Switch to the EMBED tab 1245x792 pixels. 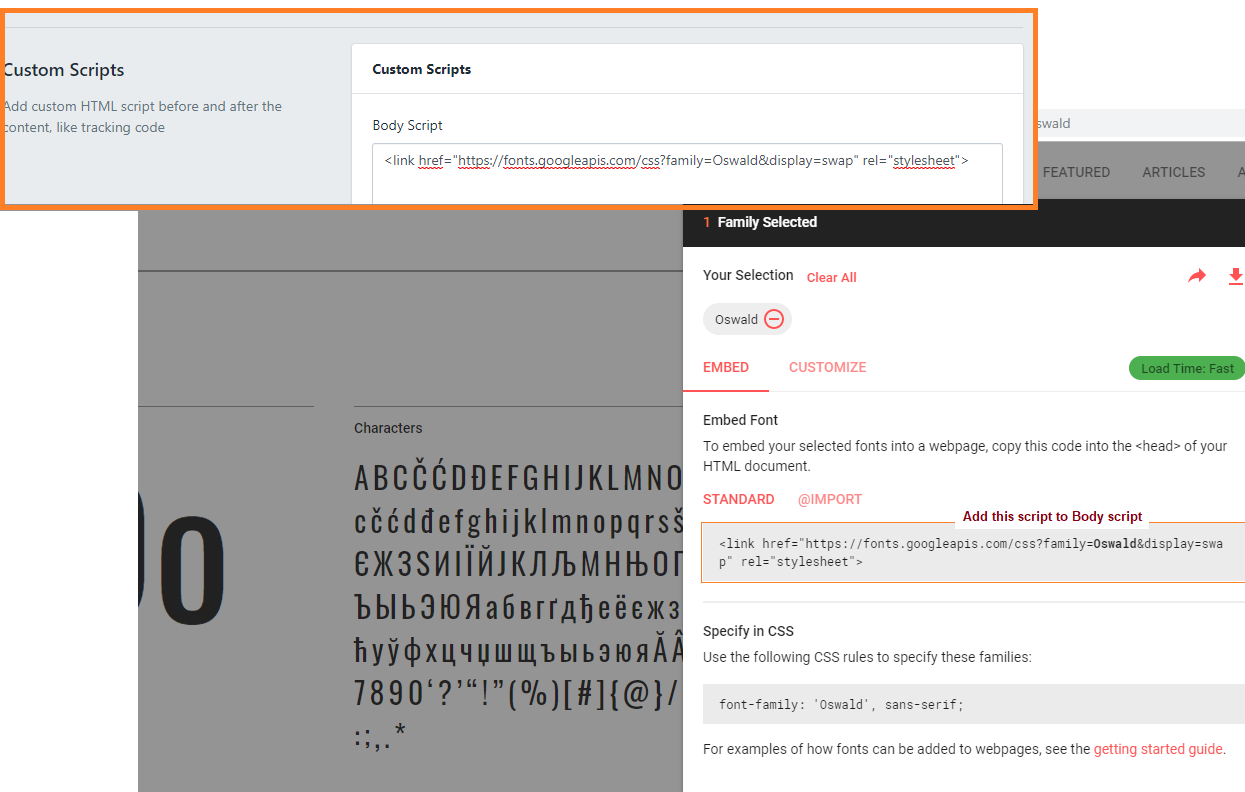[x=726, y=367]
